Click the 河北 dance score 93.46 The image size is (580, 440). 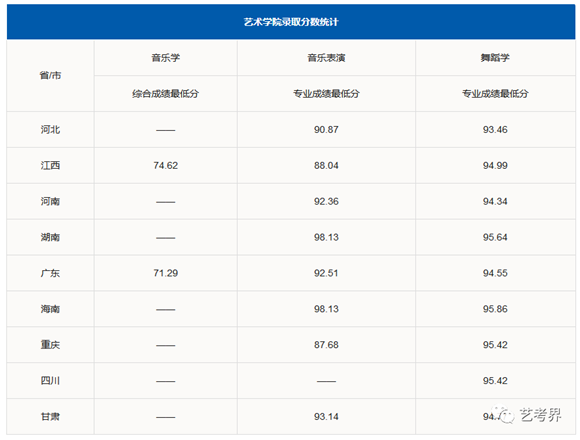click(495, 129)
